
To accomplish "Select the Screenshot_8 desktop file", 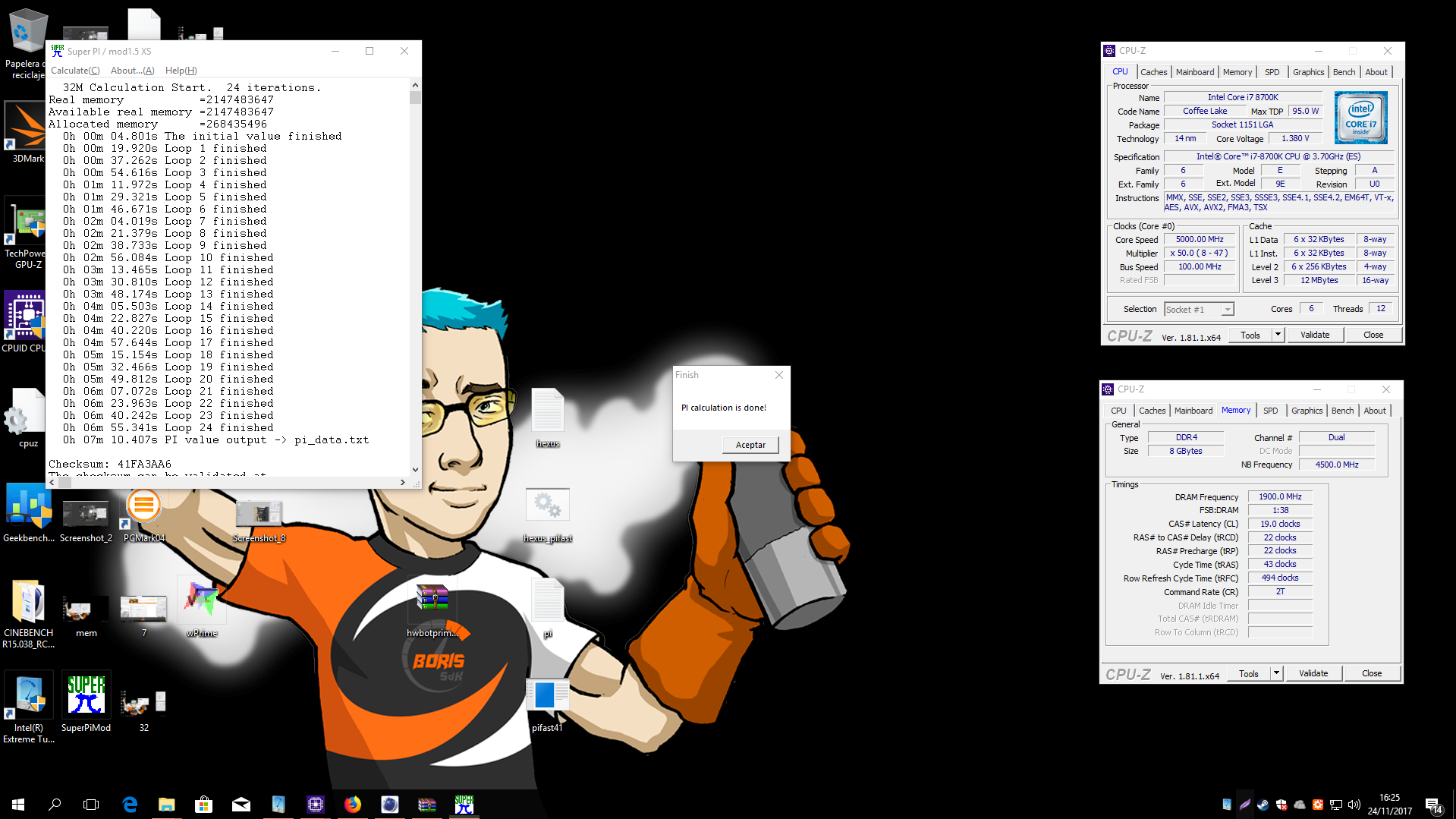I will point(259,521).
